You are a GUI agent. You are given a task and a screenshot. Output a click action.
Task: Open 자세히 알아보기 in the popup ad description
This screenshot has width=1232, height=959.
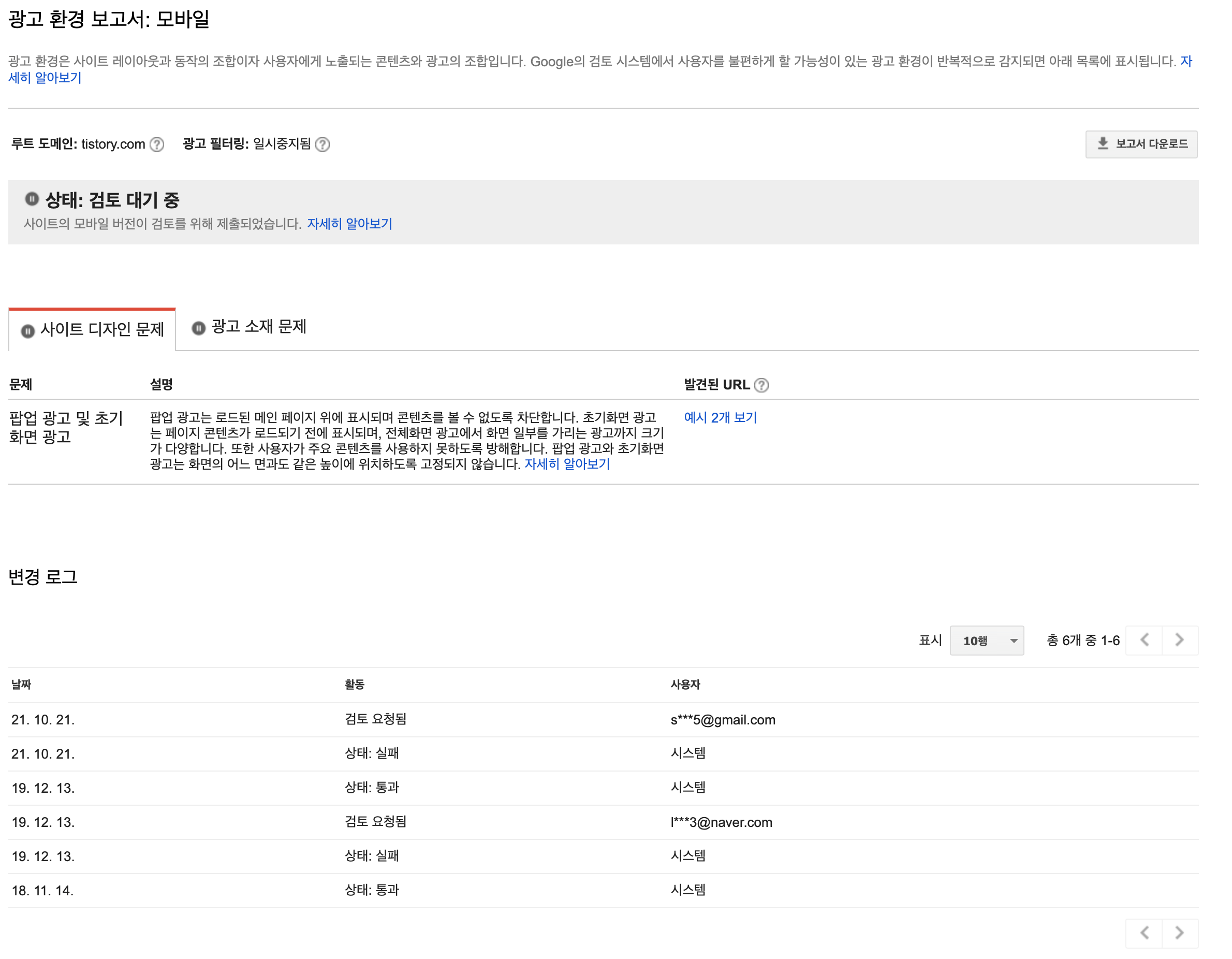coord(566,464)
